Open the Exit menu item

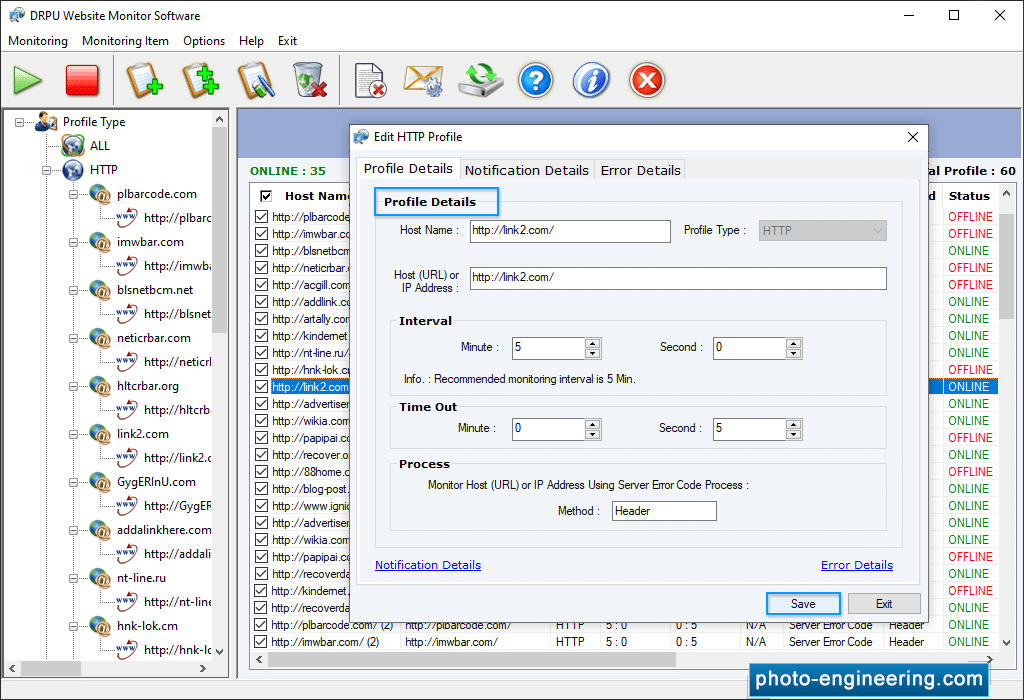287,40
